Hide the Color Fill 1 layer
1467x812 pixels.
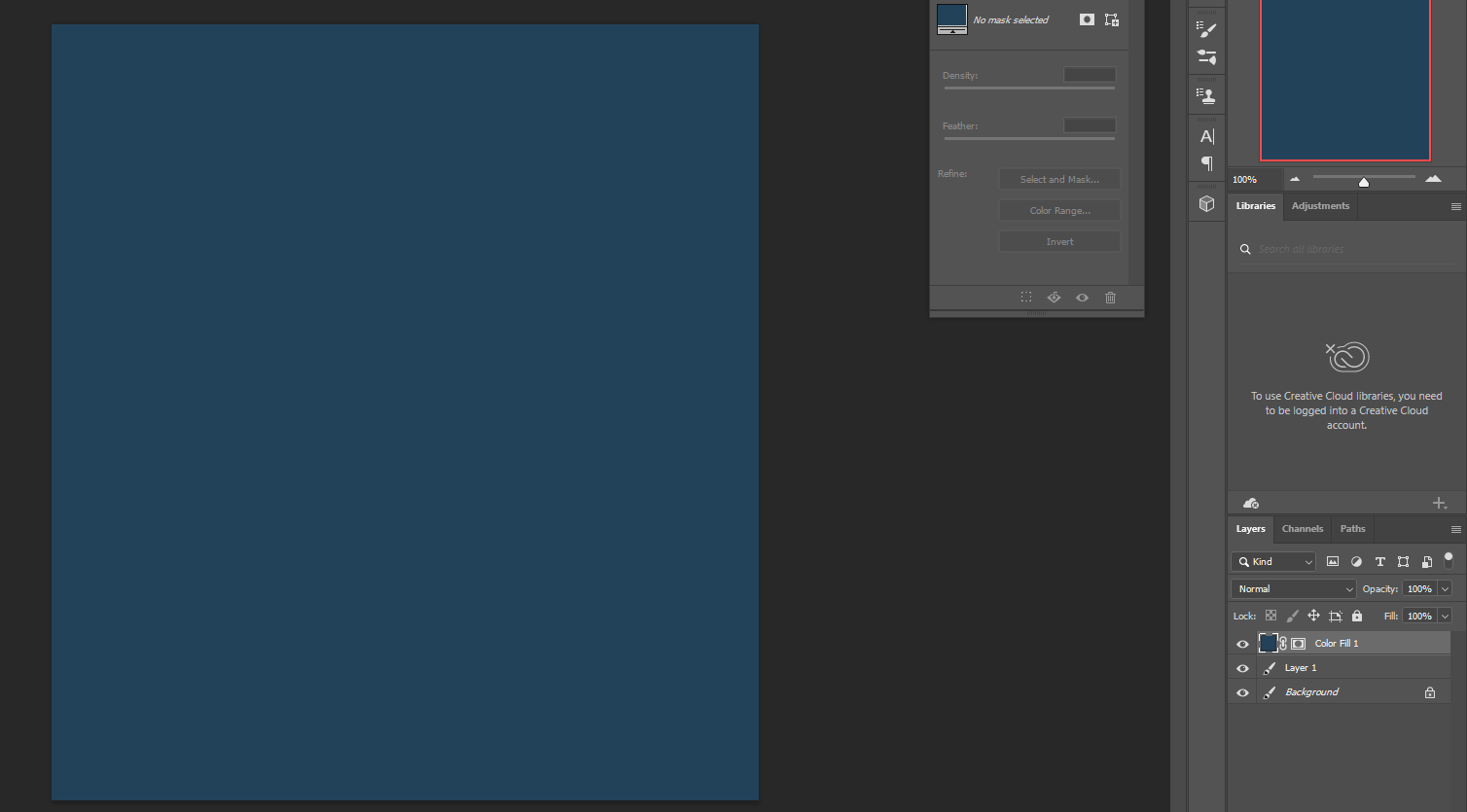(1242, 644)
